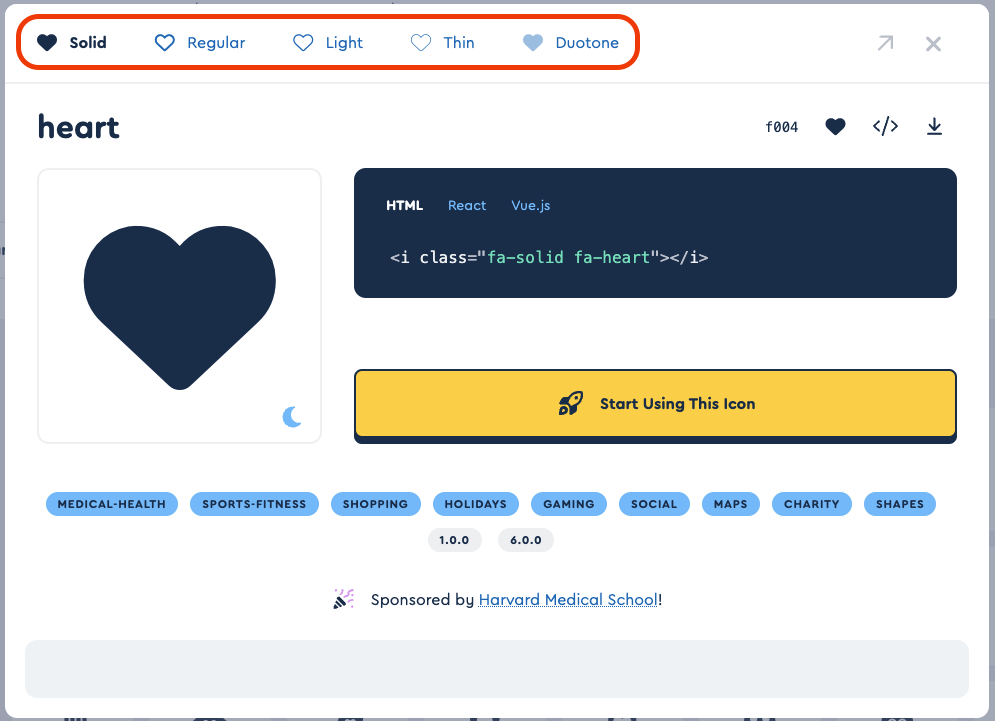995x721 pixels.
Task: Choose the Light heart style
Action: [328, 43]
